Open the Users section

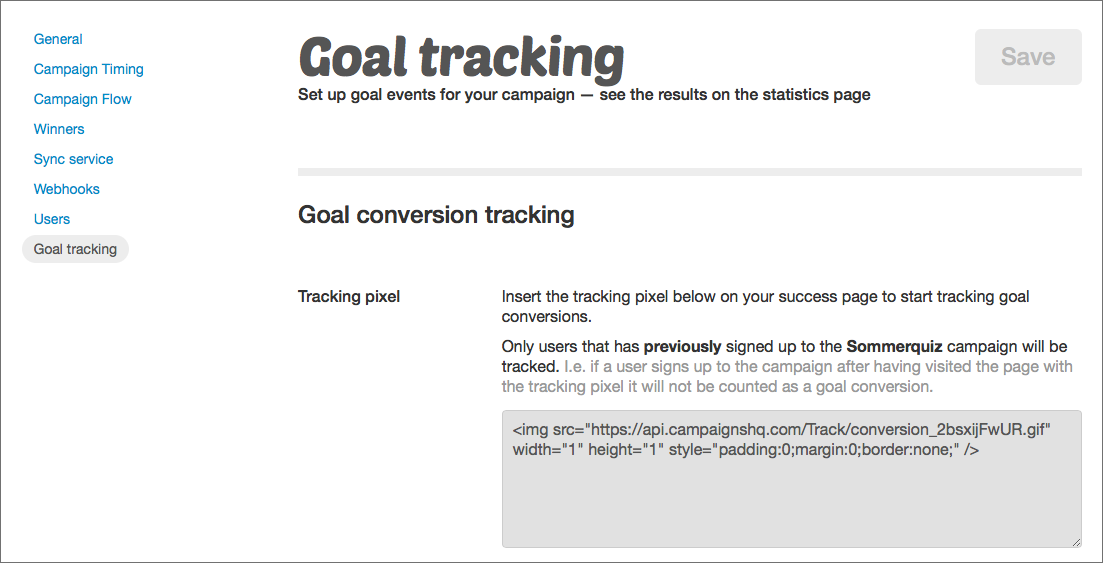pos(52,219)
